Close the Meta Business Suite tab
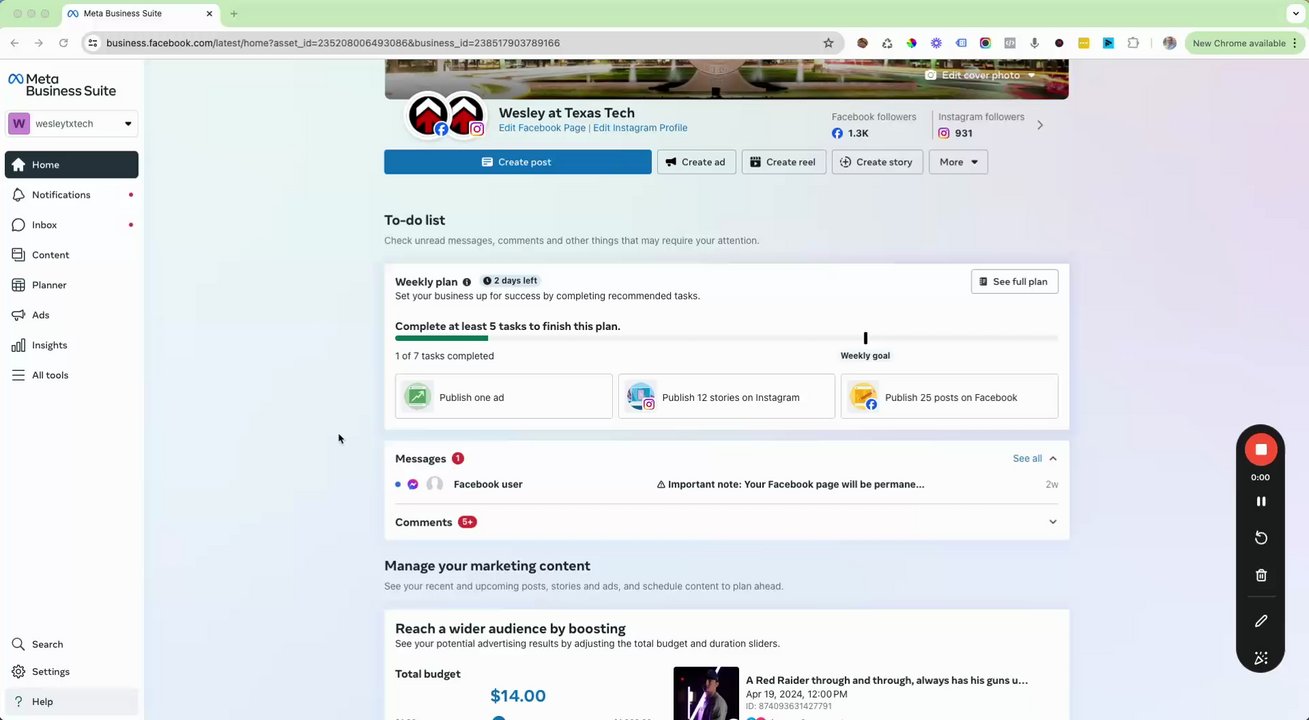 pos(209,14)
